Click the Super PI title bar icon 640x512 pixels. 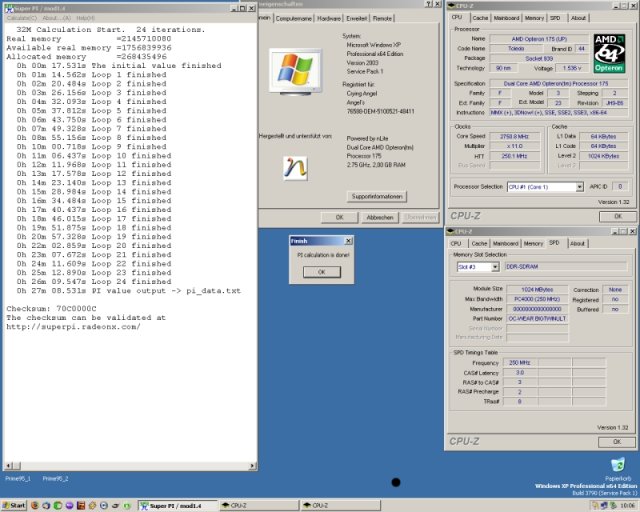click(x=9, y=8)
